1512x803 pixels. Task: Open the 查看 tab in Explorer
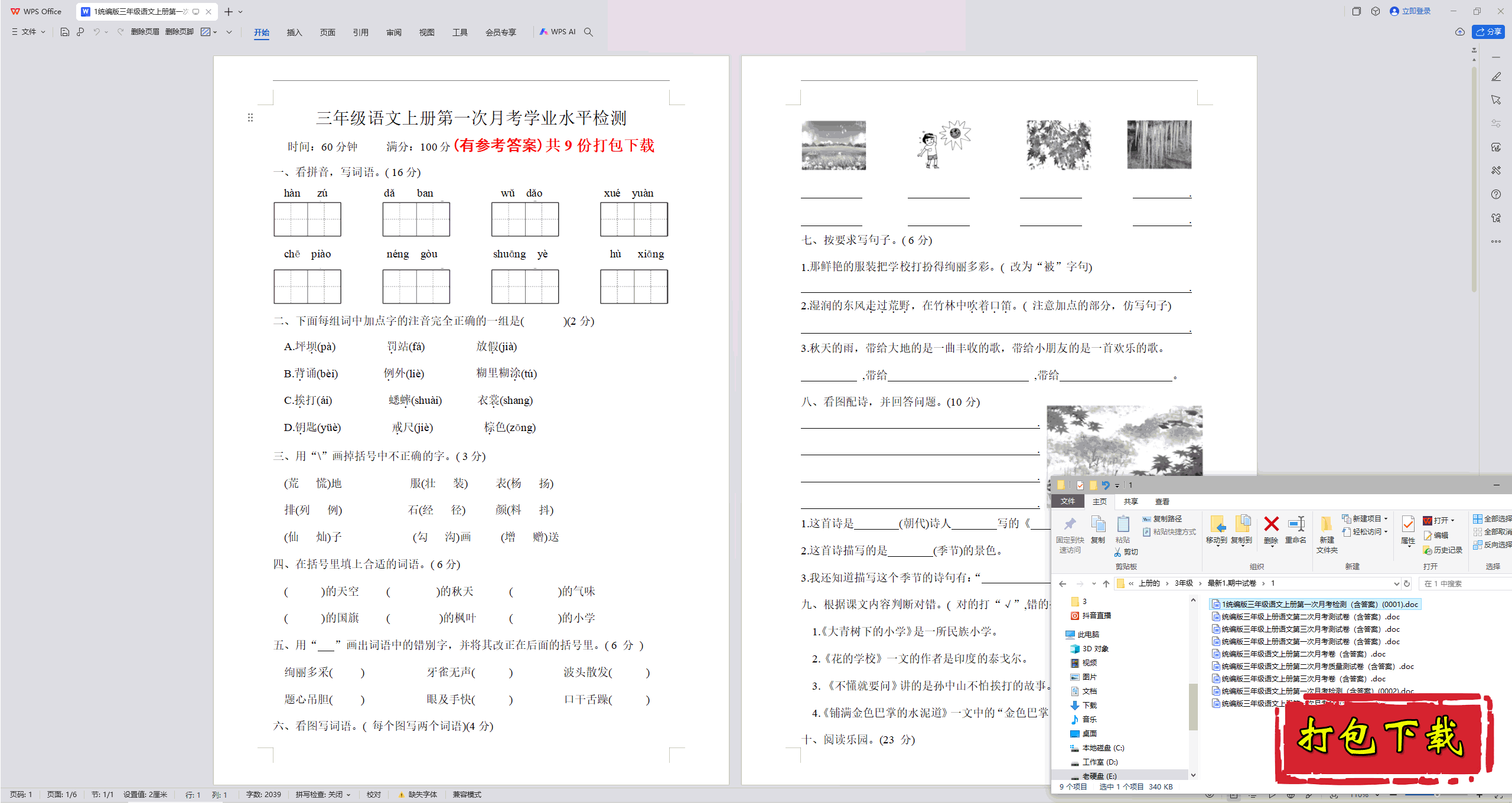point(1162,501)
